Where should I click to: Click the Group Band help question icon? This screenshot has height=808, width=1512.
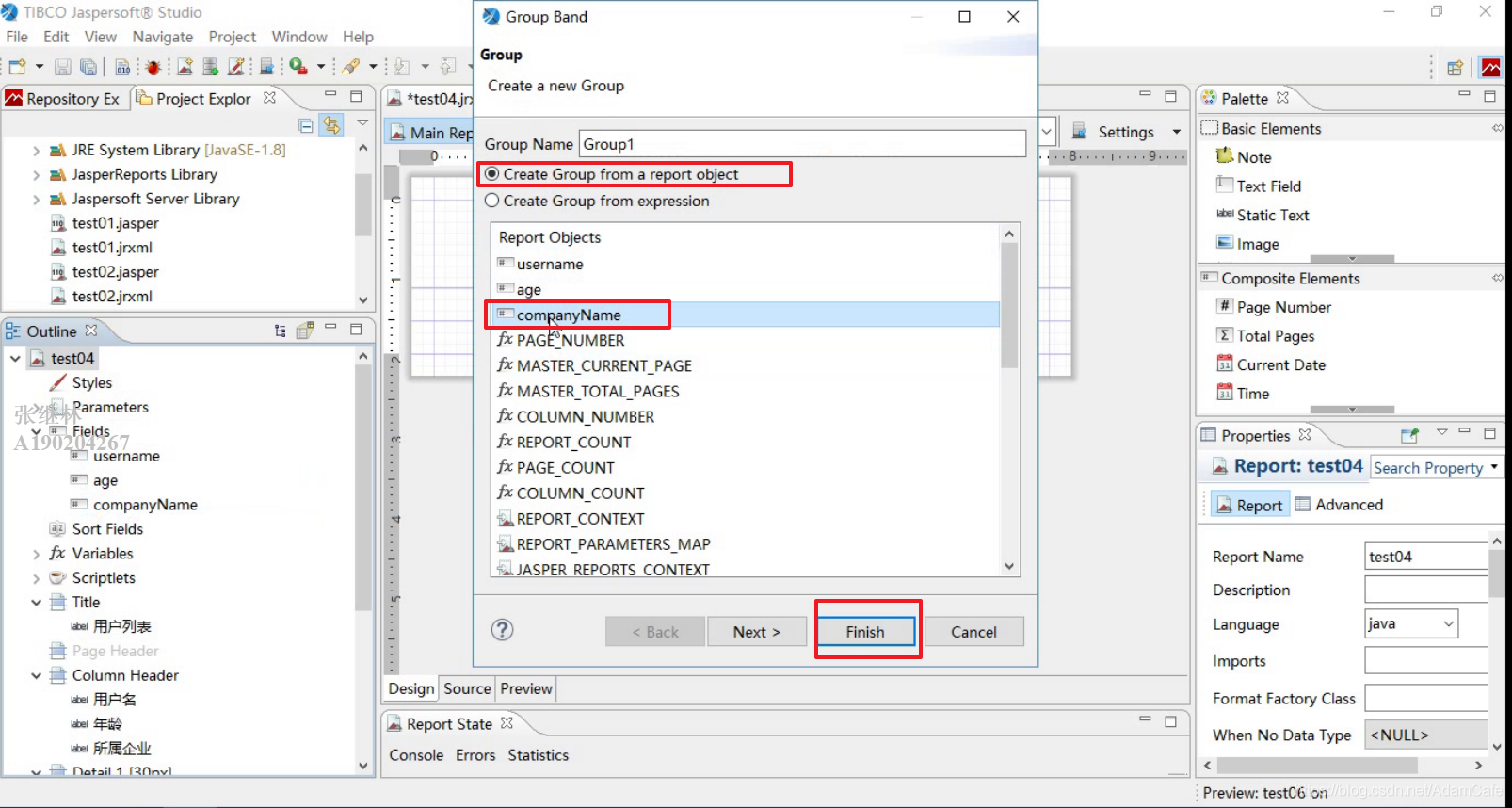(503, 630)
